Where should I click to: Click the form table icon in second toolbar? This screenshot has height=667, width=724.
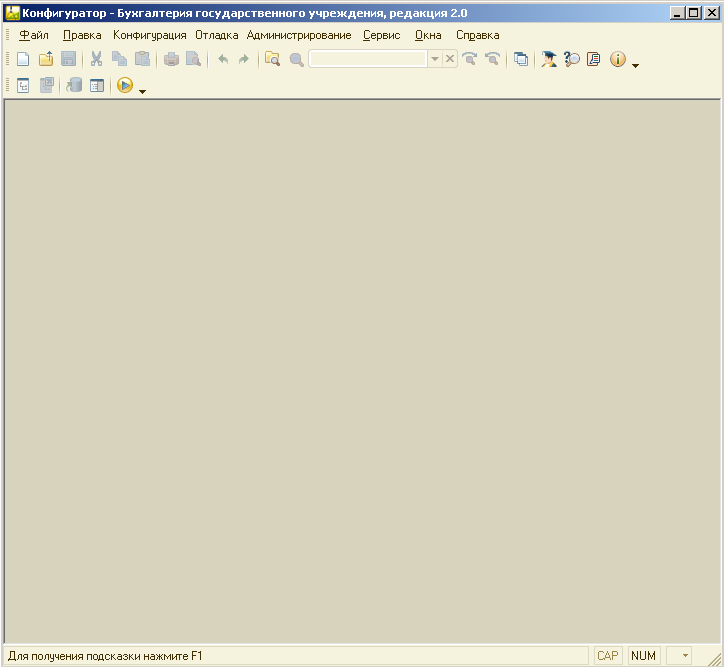pyautogui.click(x=97, y=85)
